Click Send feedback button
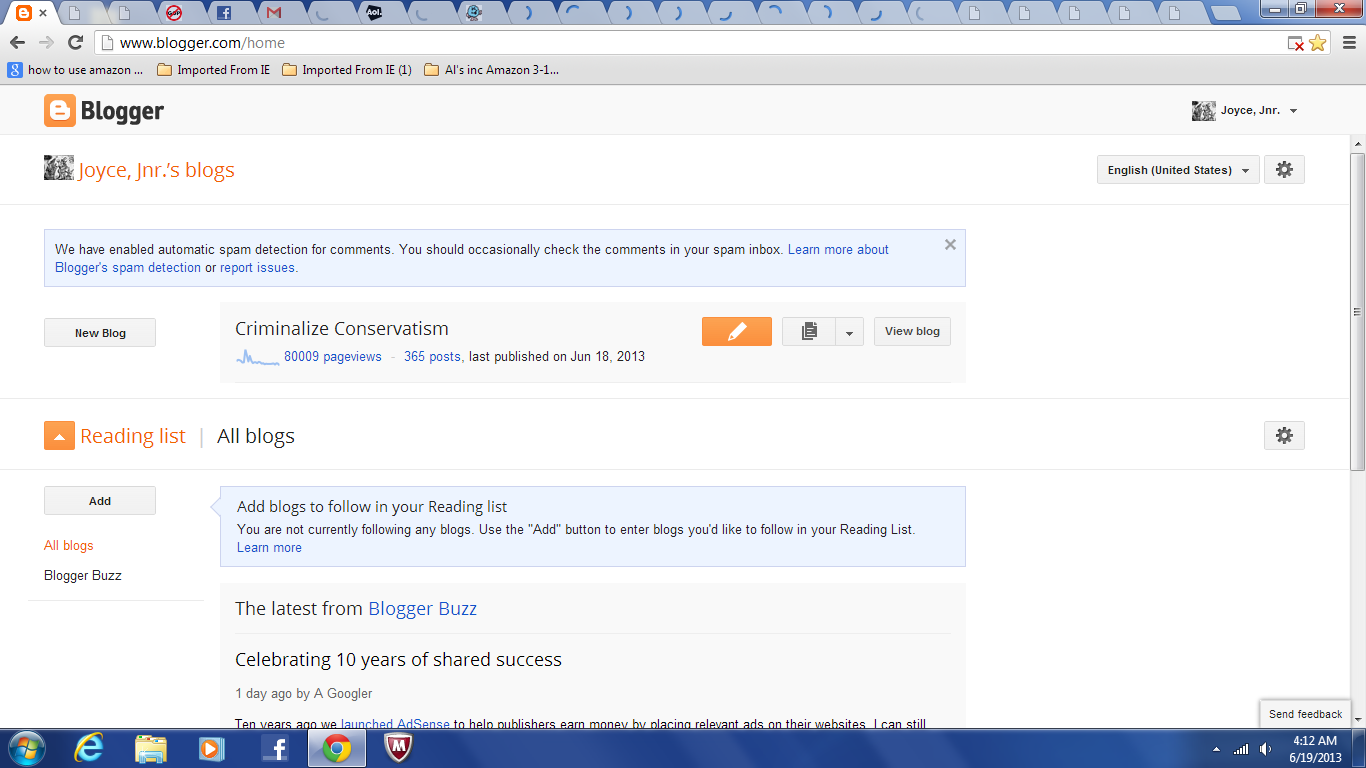This screenshot has width=1366, height=768. coord(1305,714)
